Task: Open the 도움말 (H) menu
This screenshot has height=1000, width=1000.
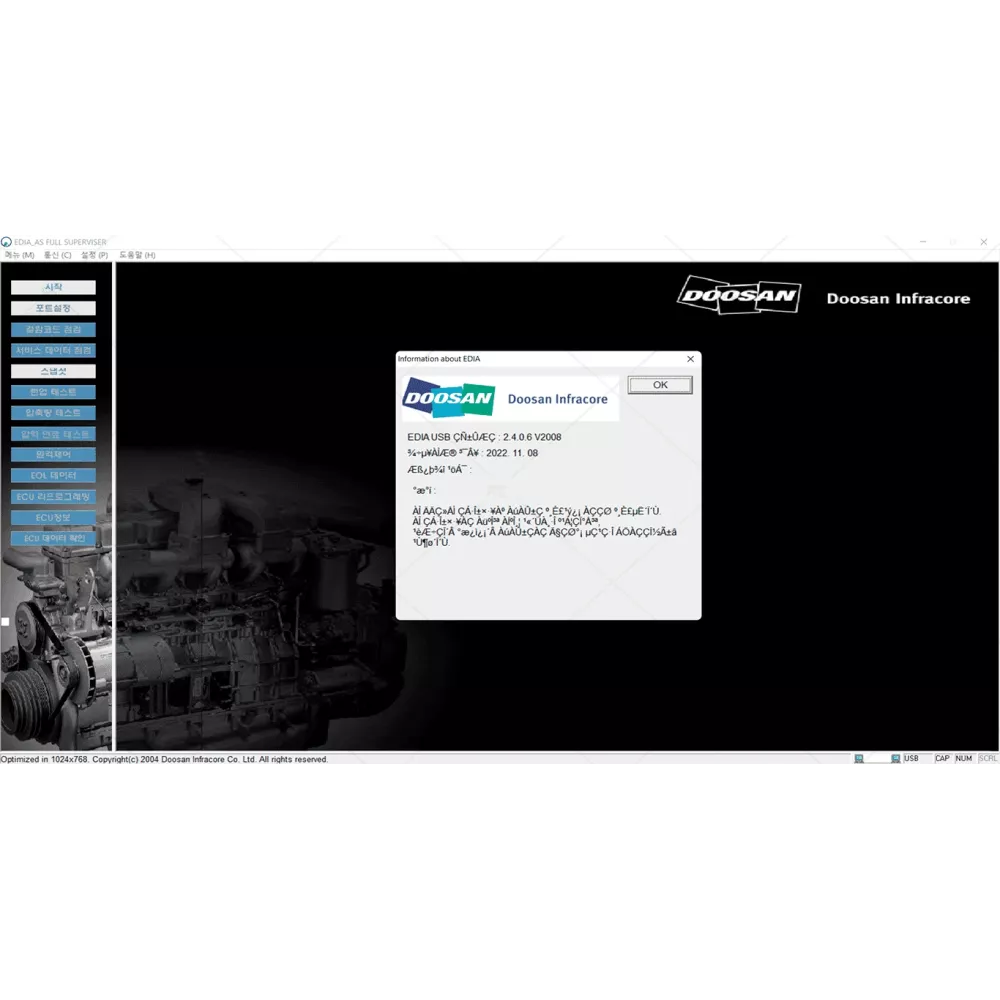Action: 137,255
